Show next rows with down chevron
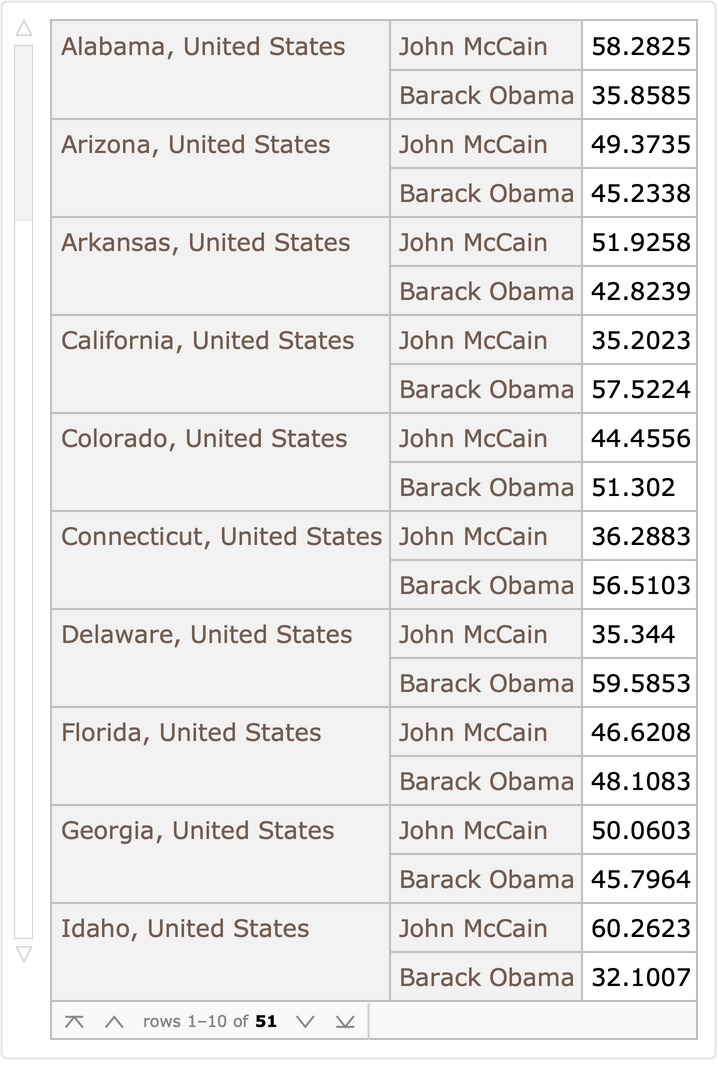This screenshot has height=1092, width=718. pyautogui.click(x=306, y=1021)
